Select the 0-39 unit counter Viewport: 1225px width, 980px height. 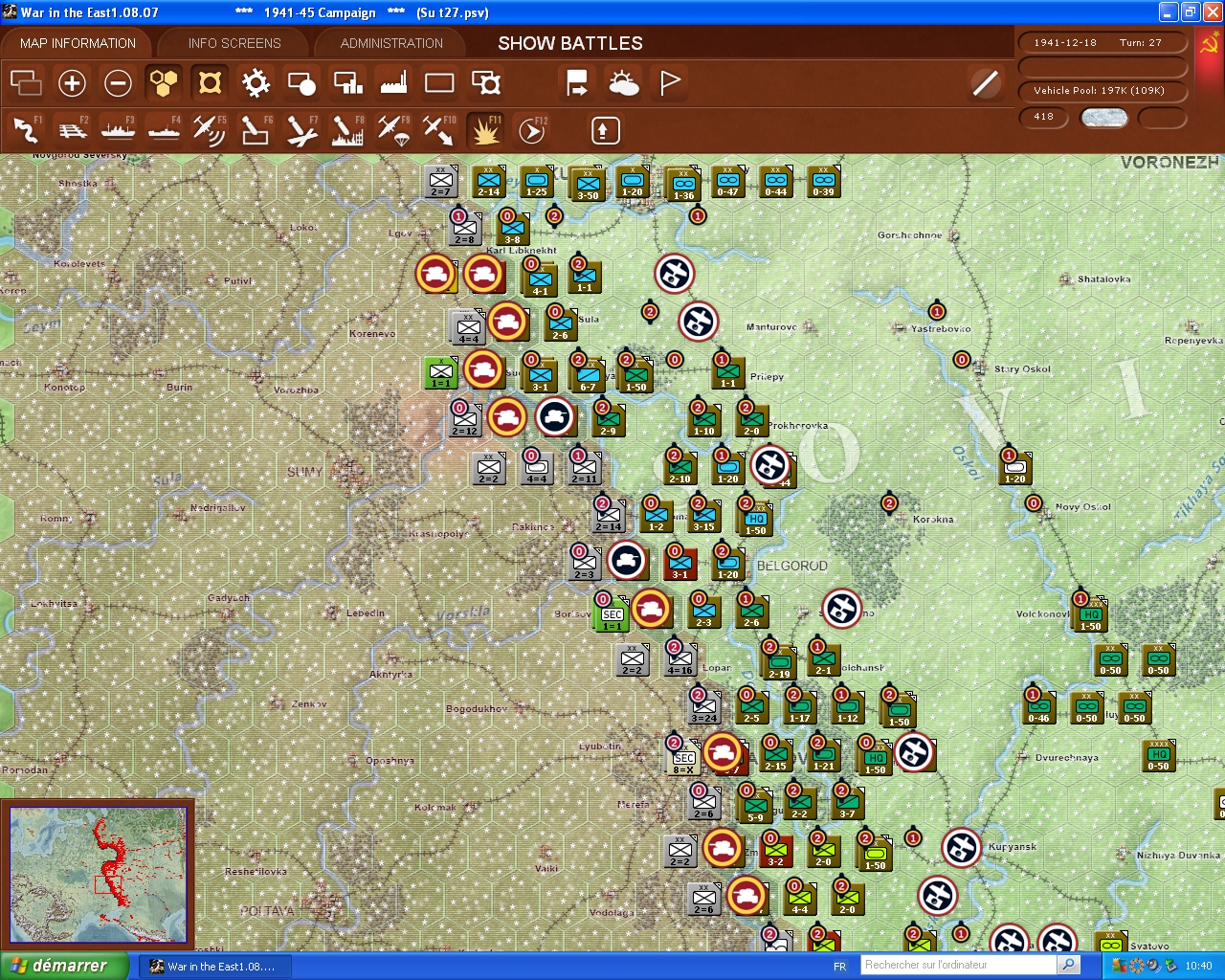click(824, 181)
